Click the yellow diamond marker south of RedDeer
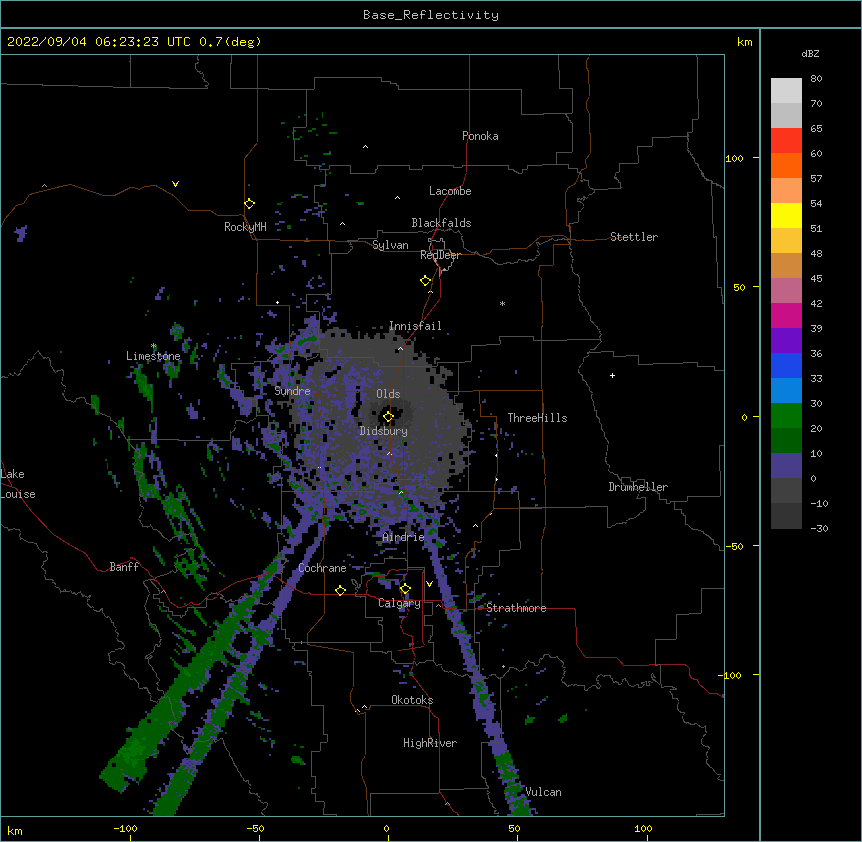Image resolution: width=862 pixels, height=842 pixels. click(426, 281)
